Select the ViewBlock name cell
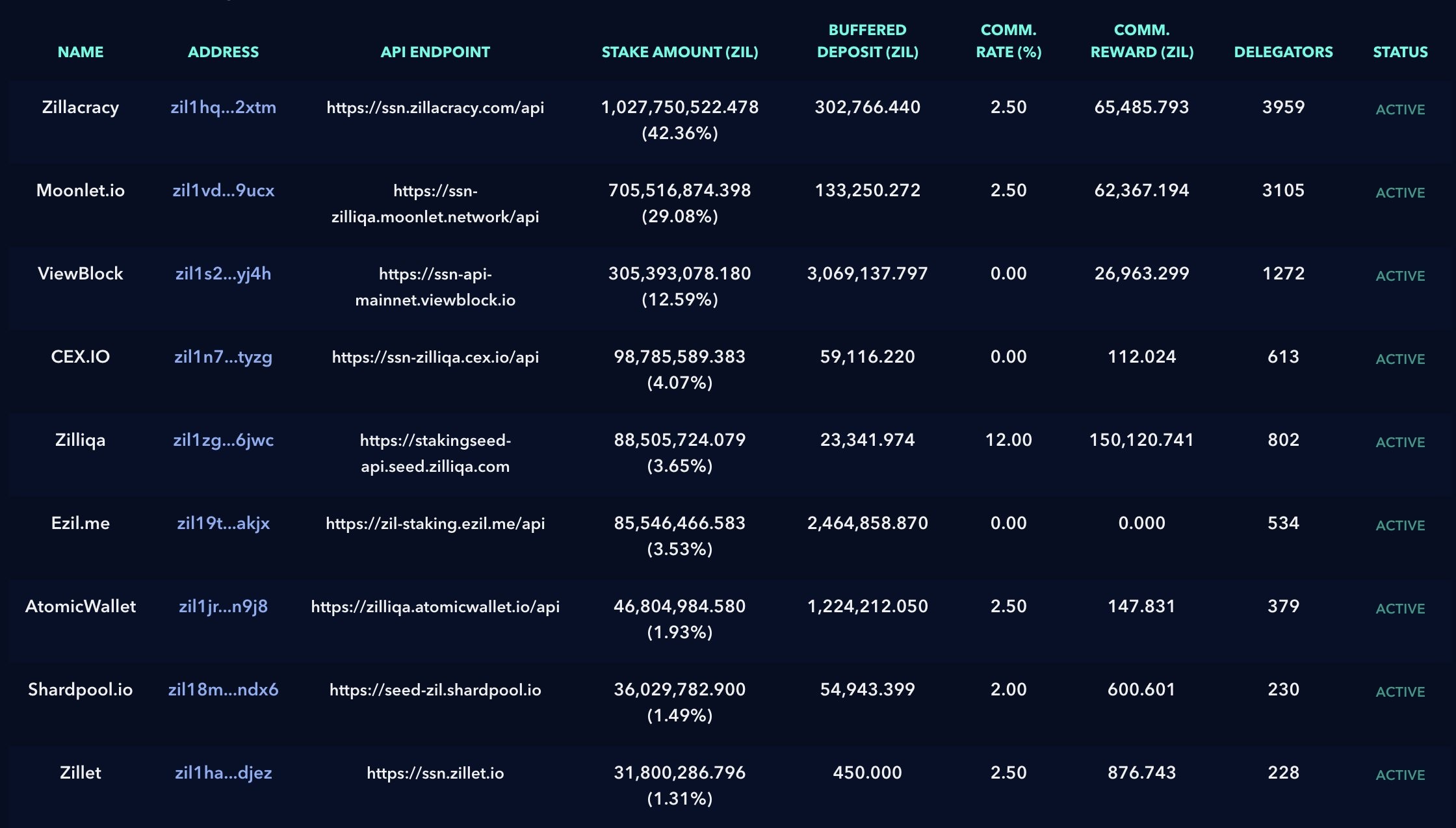Image resolution: width=1456 pixels, height=828 pixels. (x=81, y=274)
